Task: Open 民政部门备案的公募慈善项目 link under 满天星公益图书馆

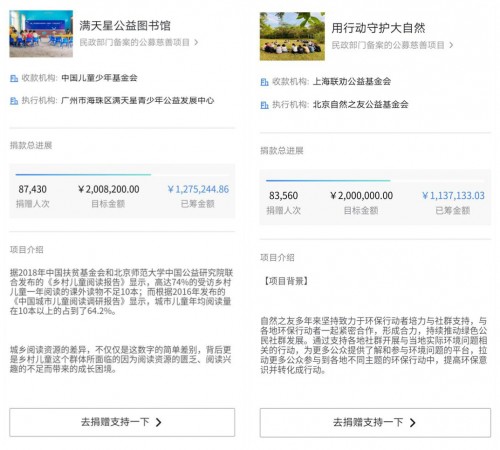Action: pyautogui.click(x=135, y=42)
